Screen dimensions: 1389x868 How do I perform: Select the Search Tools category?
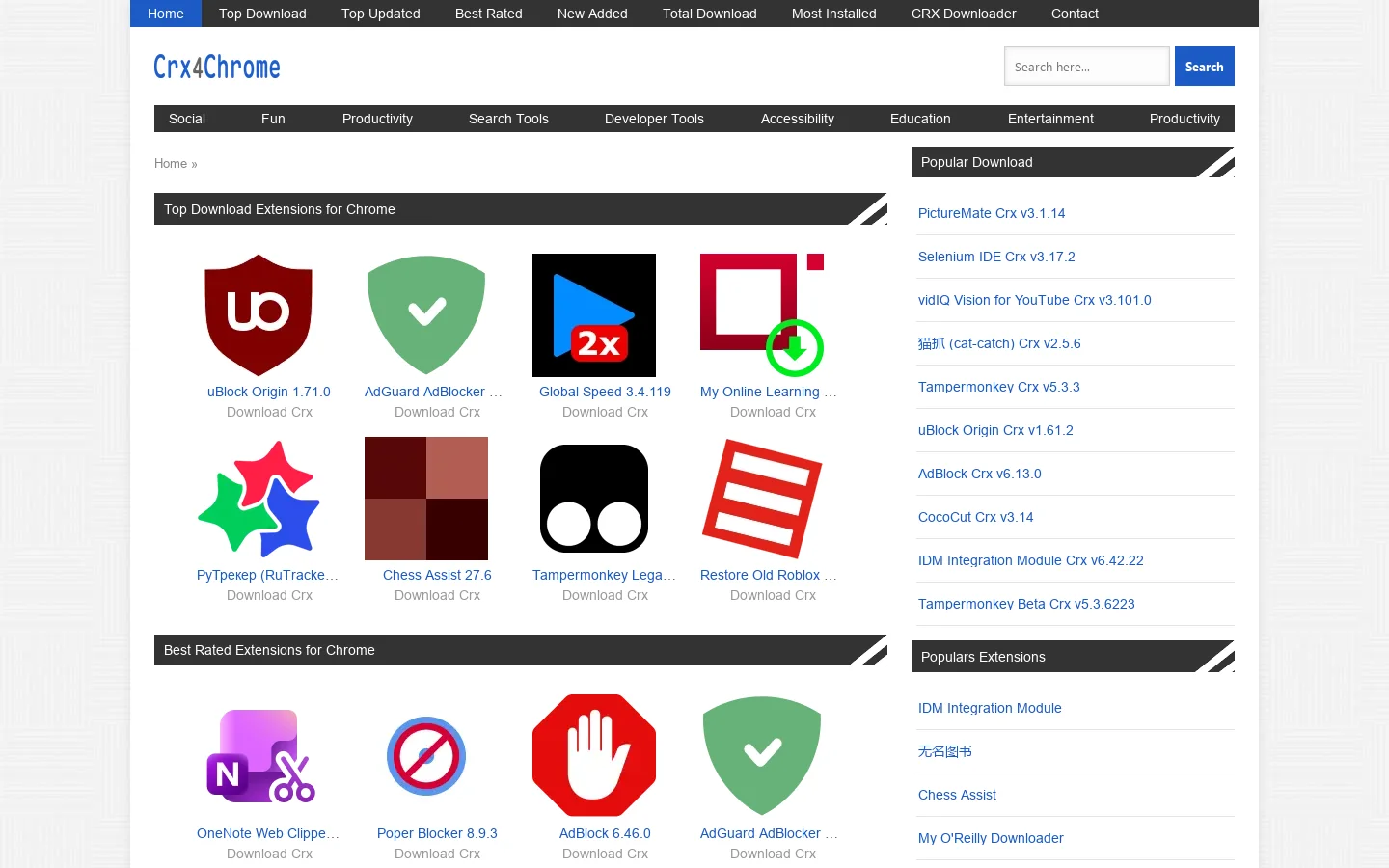(x=508, y=119)
